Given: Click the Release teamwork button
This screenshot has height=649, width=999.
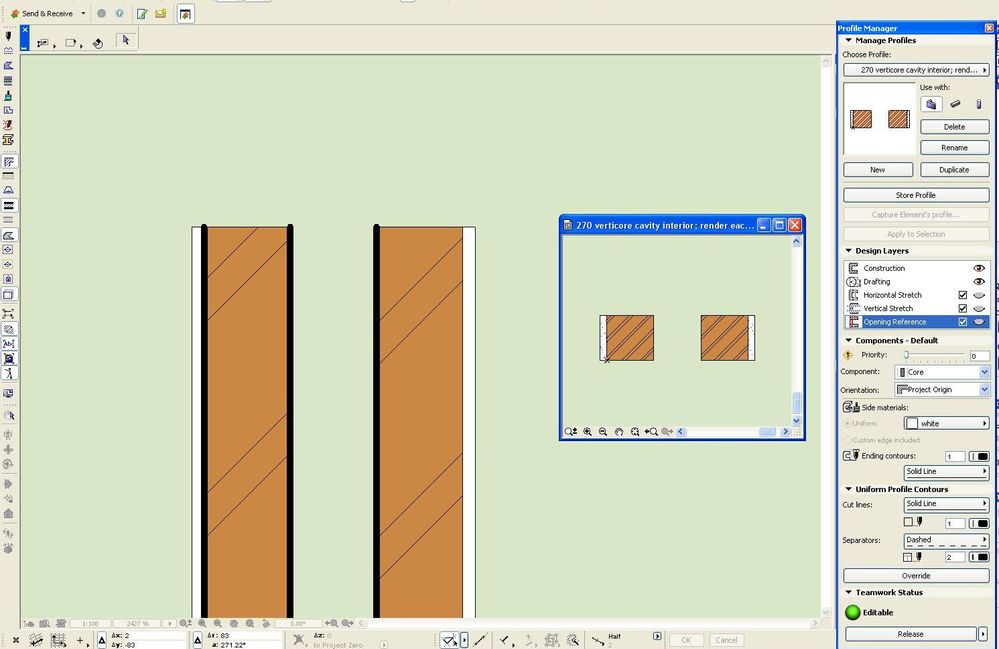Looking at the screenshot, I should coord(910,634).
